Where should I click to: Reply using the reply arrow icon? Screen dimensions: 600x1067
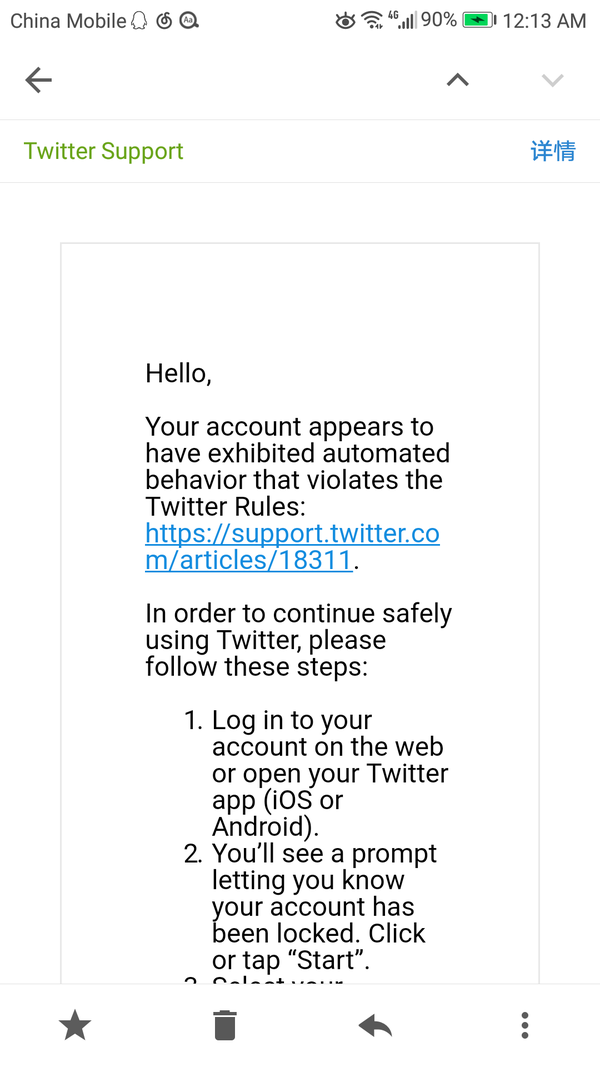pos(375,1024)
